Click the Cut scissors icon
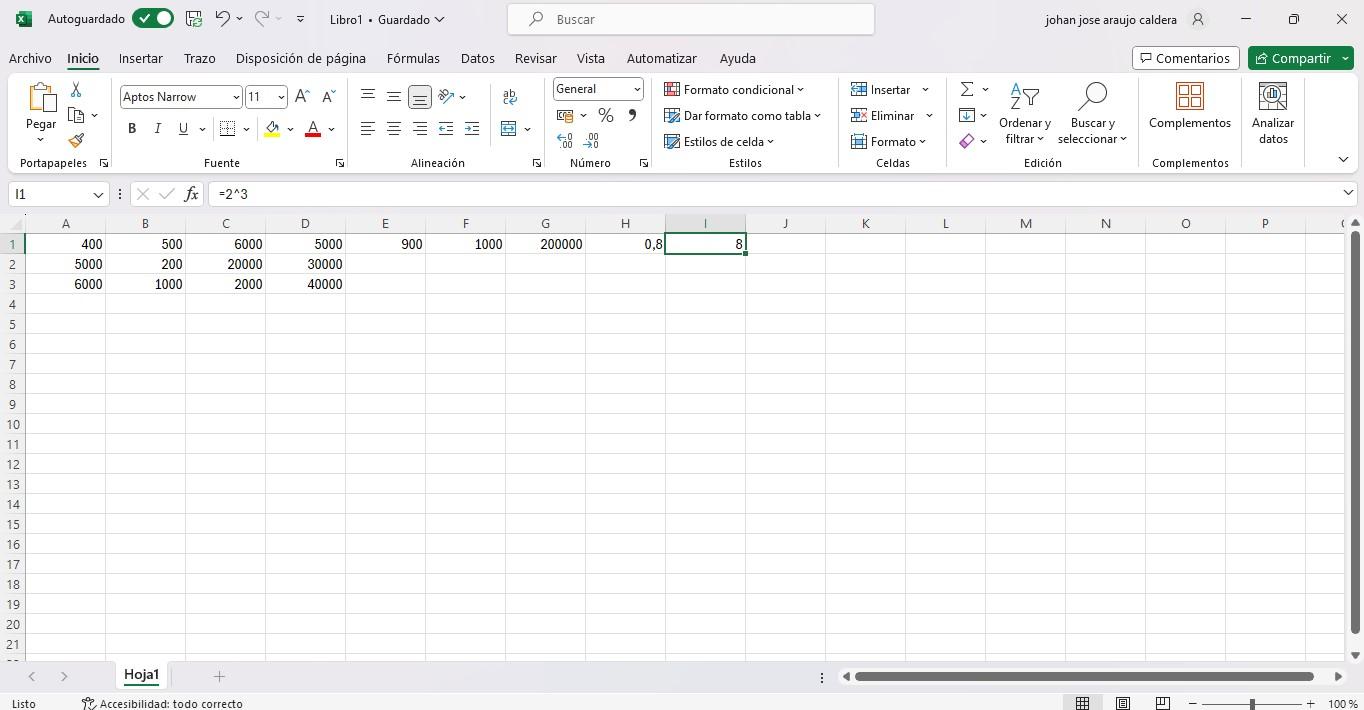Image resolution: width=1364 pixels, height=710 pixels. tap(76, 90)
